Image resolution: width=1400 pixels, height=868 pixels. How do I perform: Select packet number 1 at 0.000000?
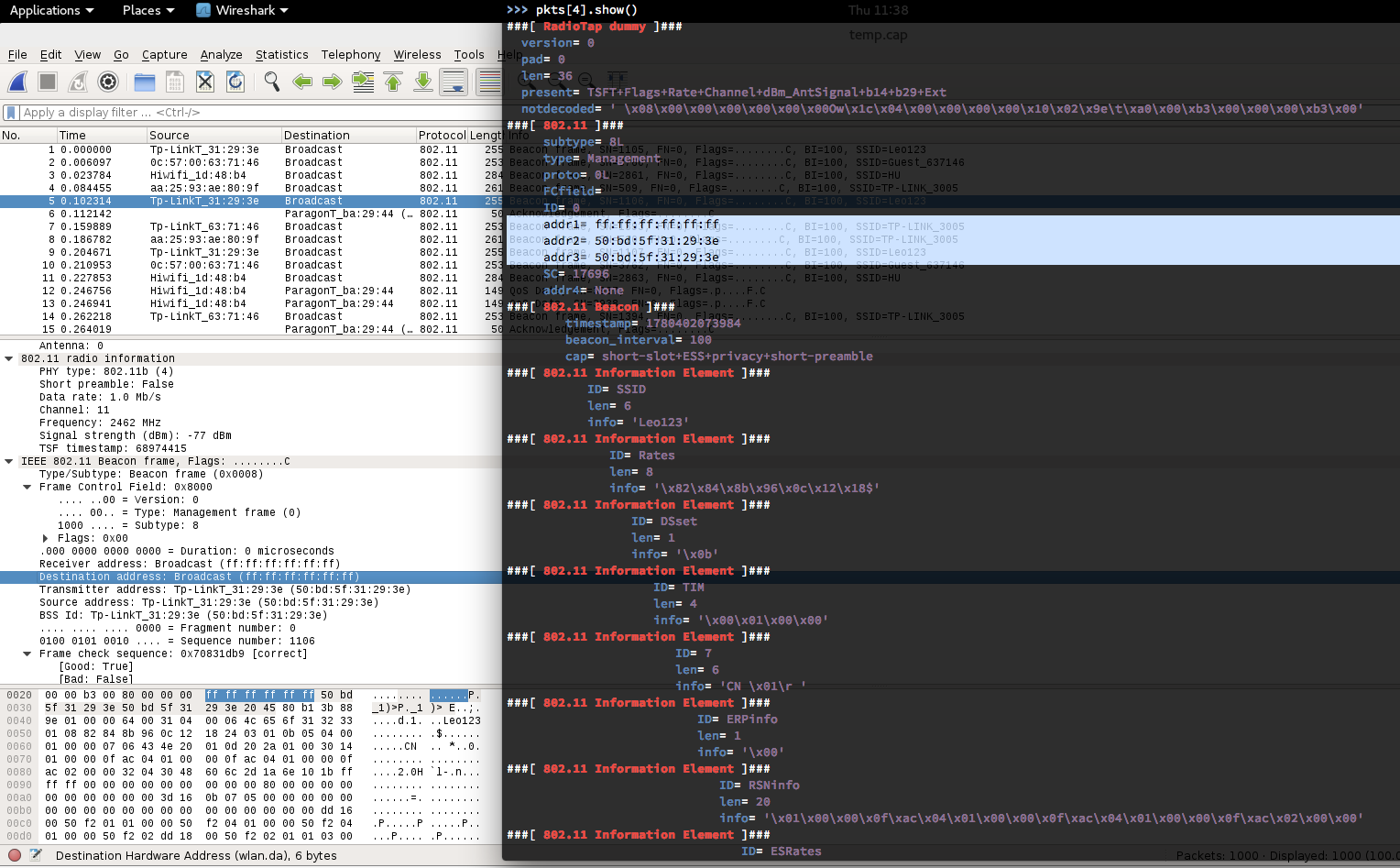coord(251,149)
